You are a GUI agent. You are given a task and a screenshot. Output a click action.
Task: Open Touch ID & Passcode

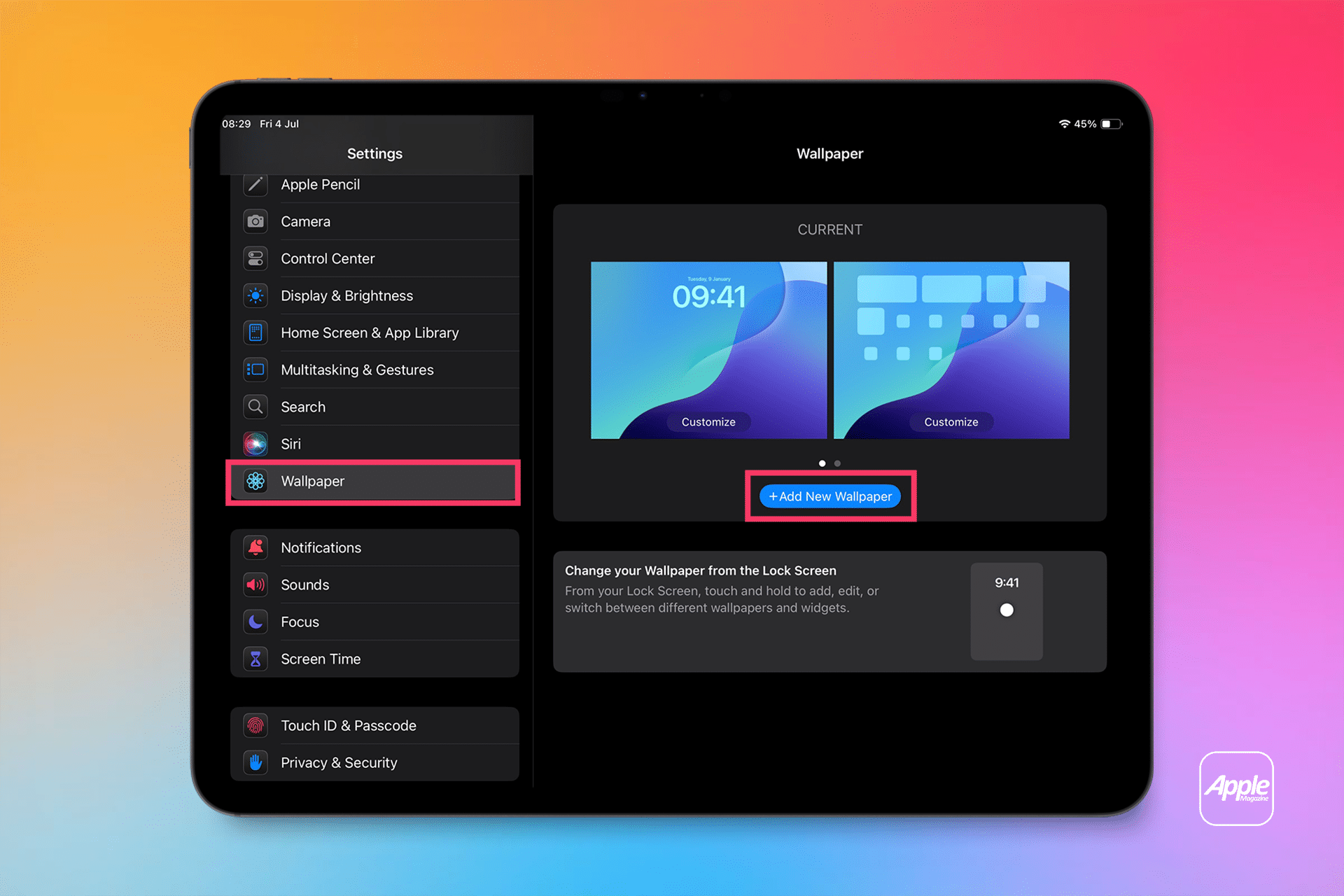pyautogui.click(x=374, y=725)
